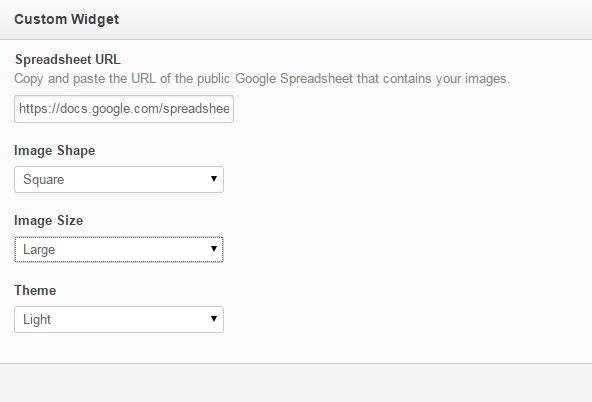
Task: Place cursor after 'spreadshee' in the URL field
Action: click(x=230, y=109)
